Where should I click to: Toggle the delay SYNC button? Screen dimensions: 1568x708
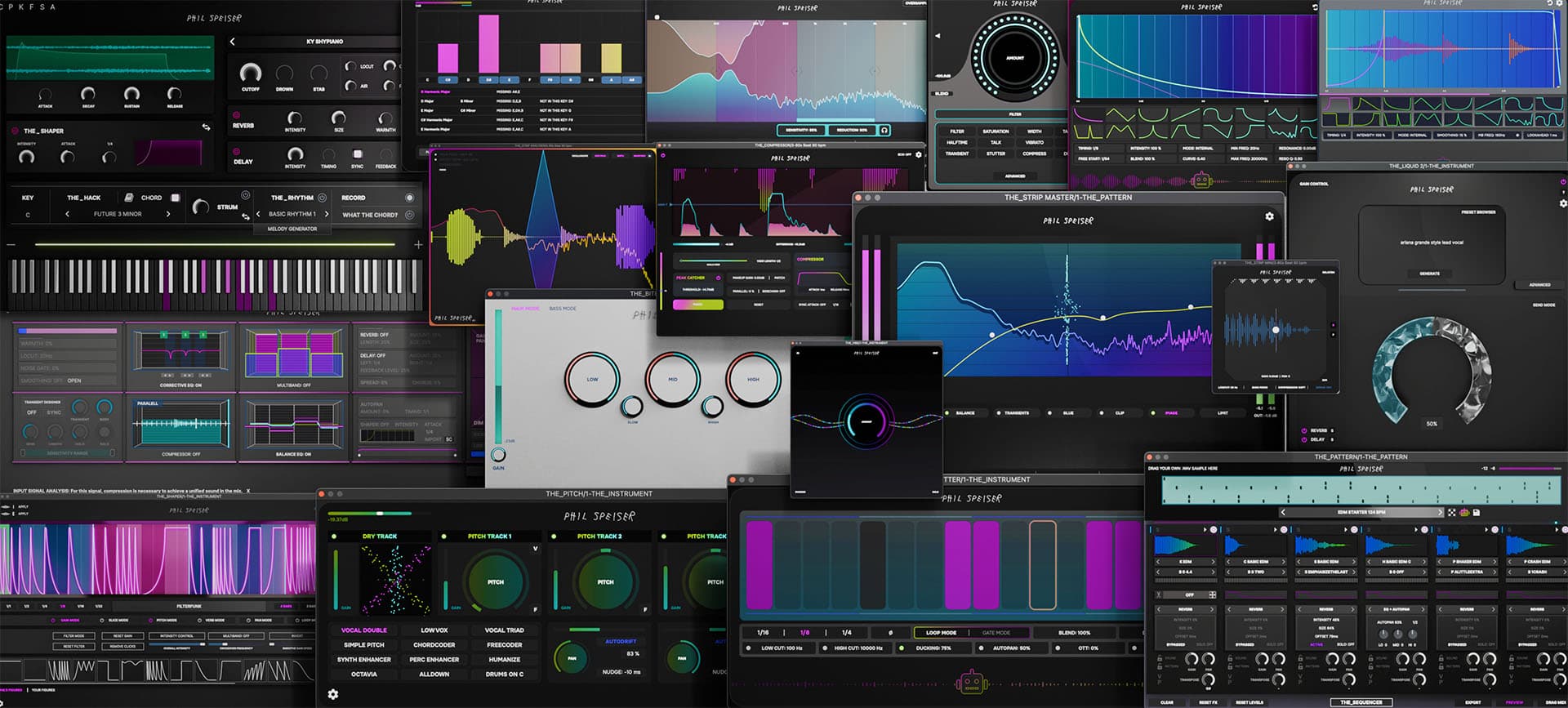tap(357, 154)
